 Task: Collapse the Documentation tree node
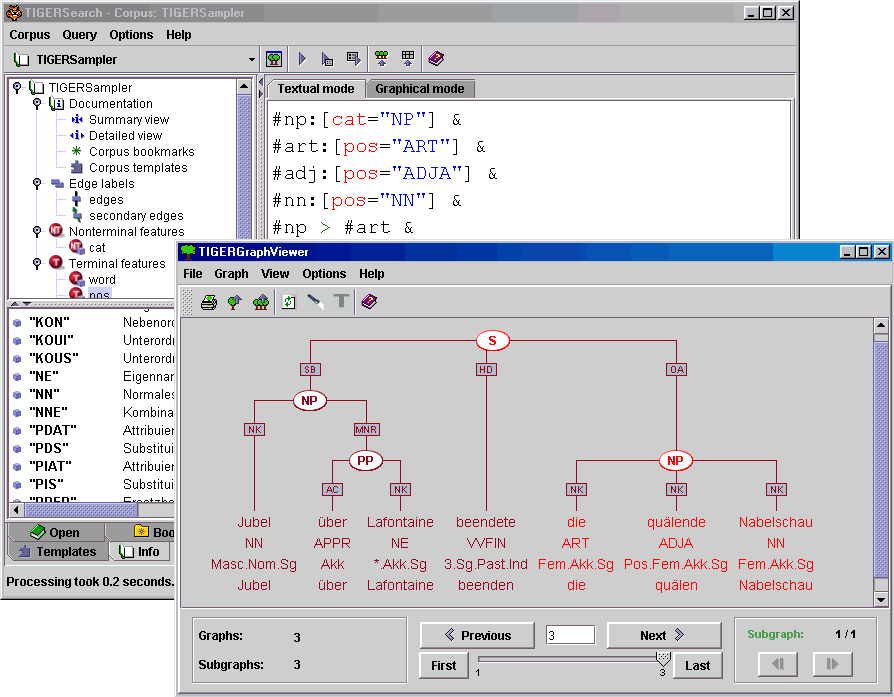pos(37,103)
